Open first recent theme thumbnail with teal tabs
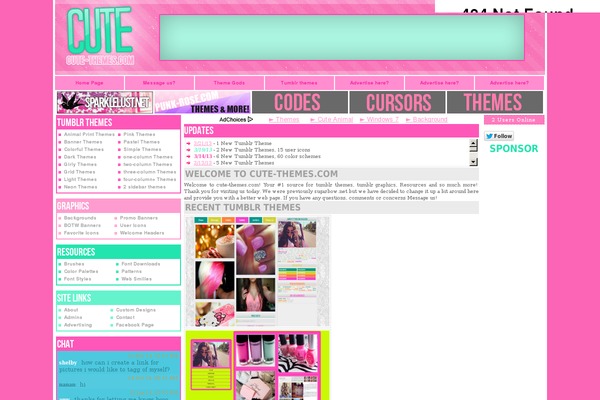 (258, 271)
